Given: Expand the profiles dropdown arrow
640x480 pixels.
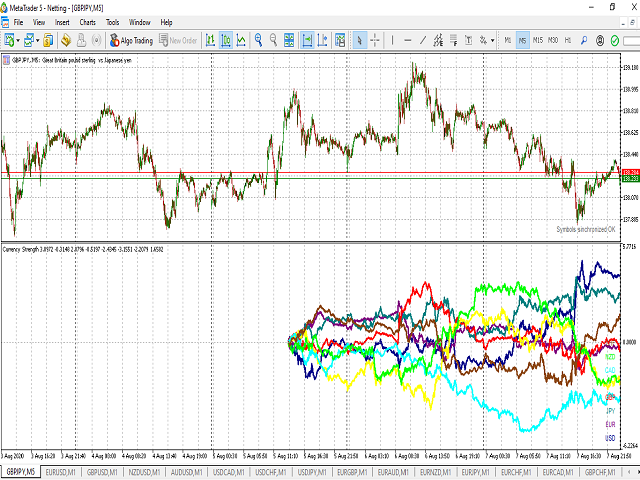Looking at the screenshot, I should point(39,40).
